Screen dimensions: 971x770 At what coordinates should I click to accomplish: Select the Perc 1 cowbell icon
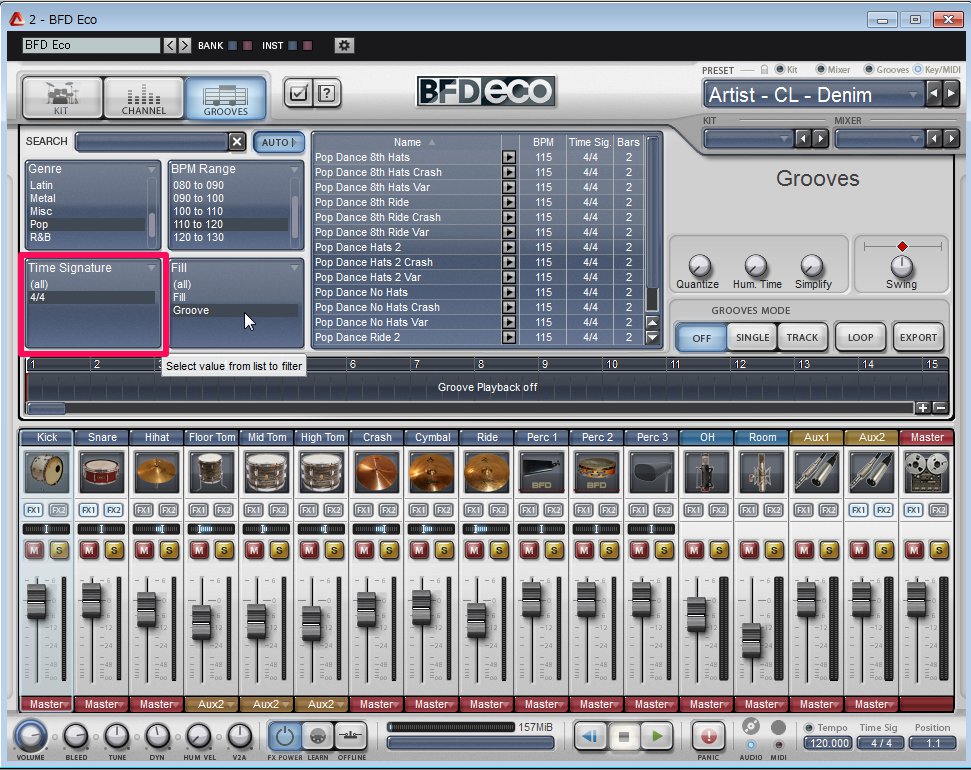click(x=542, y=471)
